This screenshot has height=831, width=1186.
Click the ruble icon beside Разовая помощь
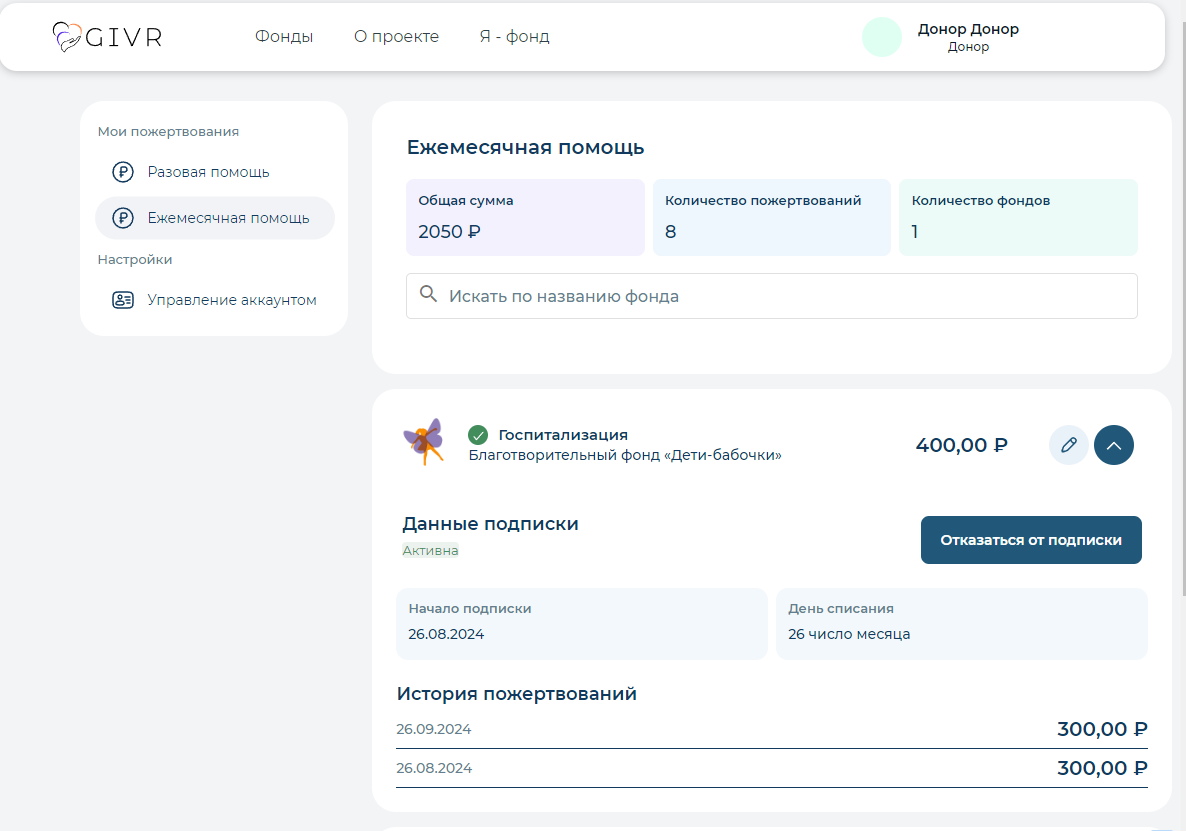[123, 172]
